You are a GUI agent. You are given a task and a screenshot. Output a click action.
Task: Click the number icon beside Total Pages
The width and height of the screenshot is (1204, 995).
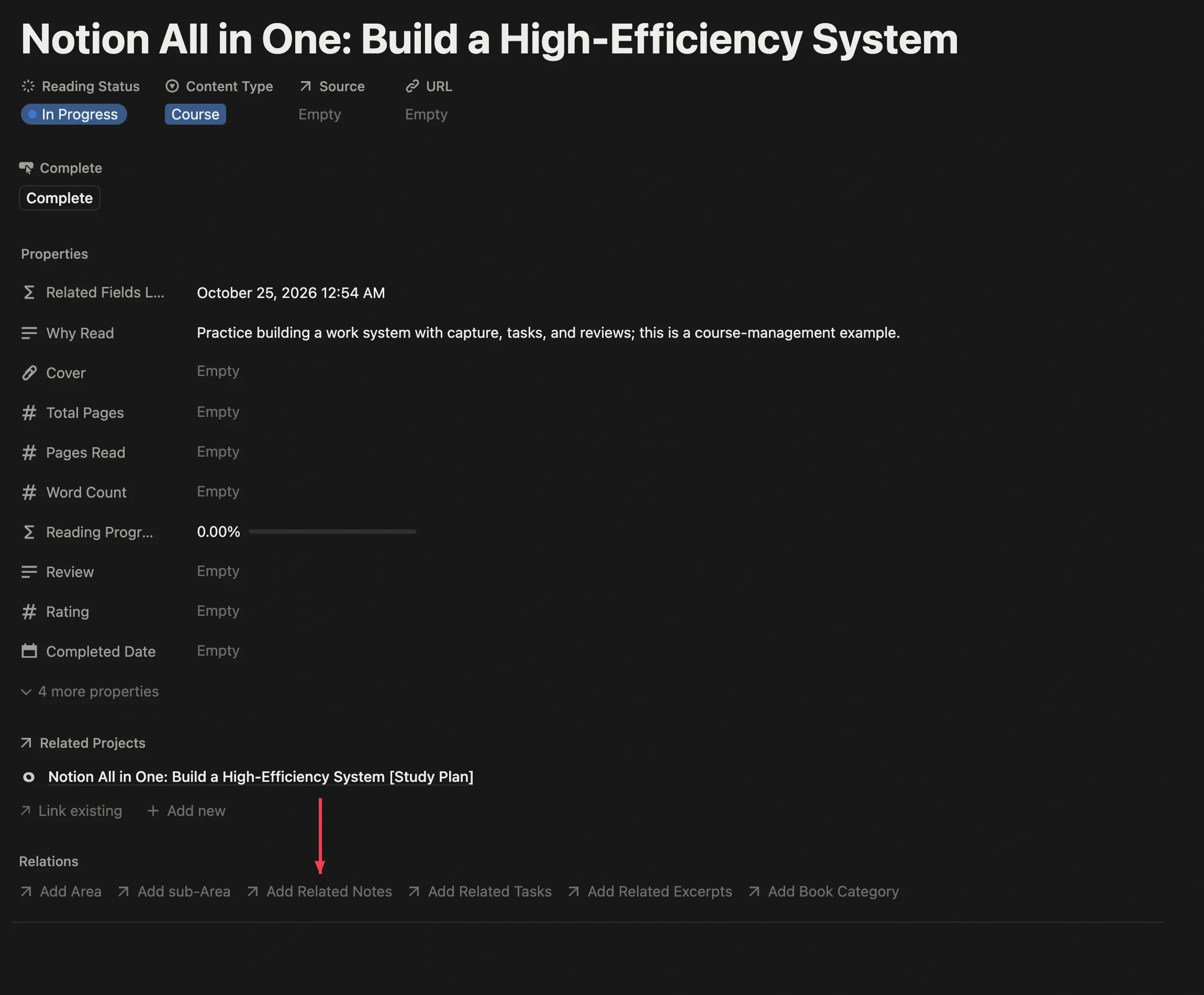coord(29,413)
